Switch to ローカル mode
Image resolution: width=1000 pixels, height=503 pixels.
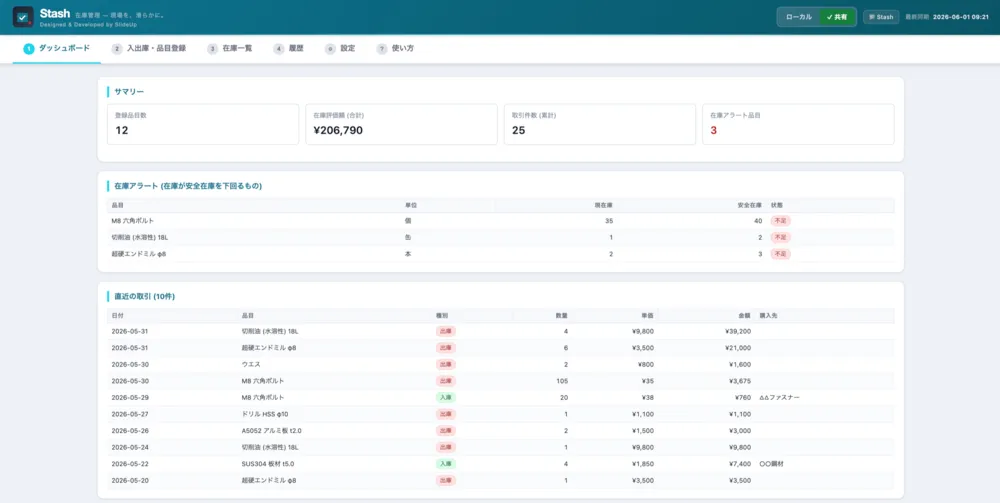point(798,17)
